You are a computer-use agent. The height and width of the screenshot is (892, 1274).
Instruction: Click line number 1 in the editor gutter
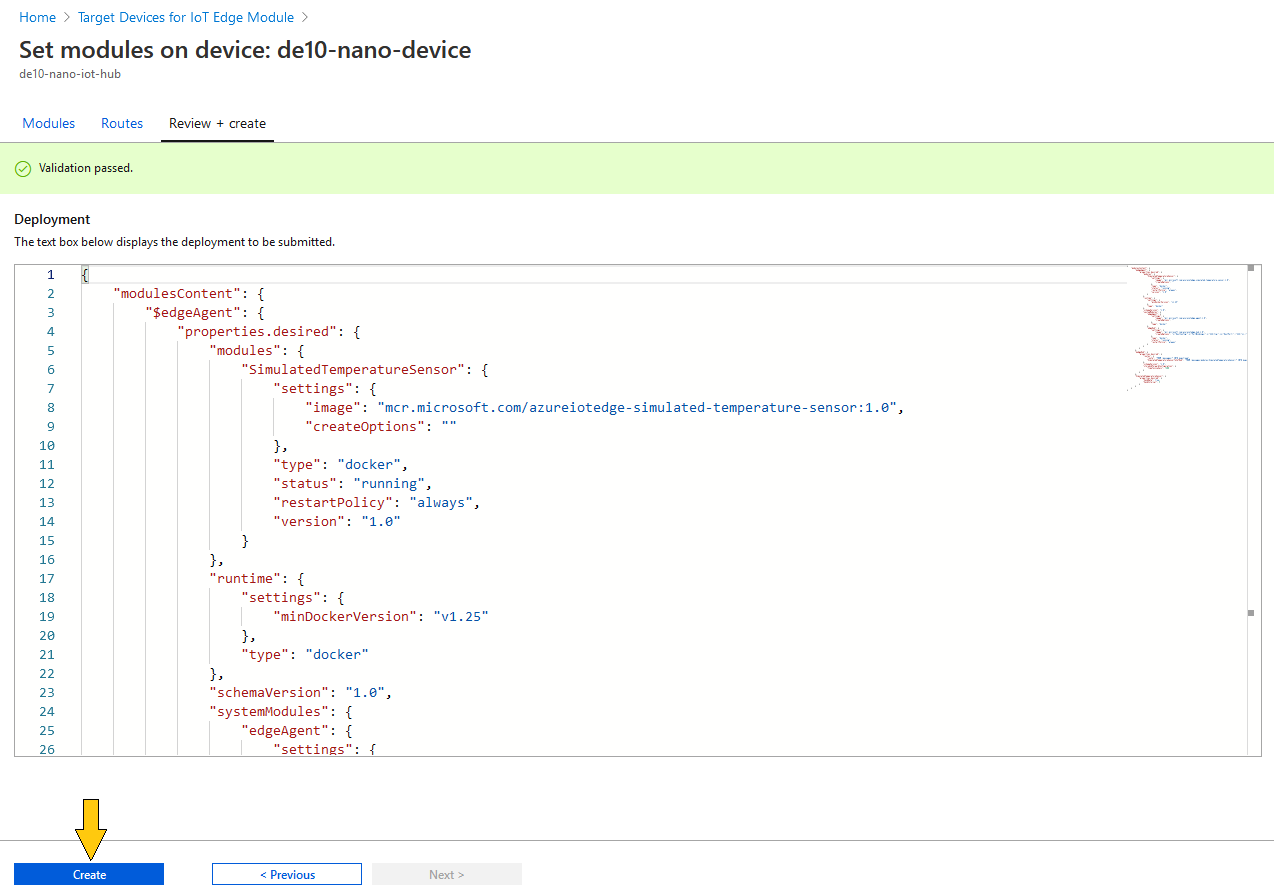[x=50, y=274]
